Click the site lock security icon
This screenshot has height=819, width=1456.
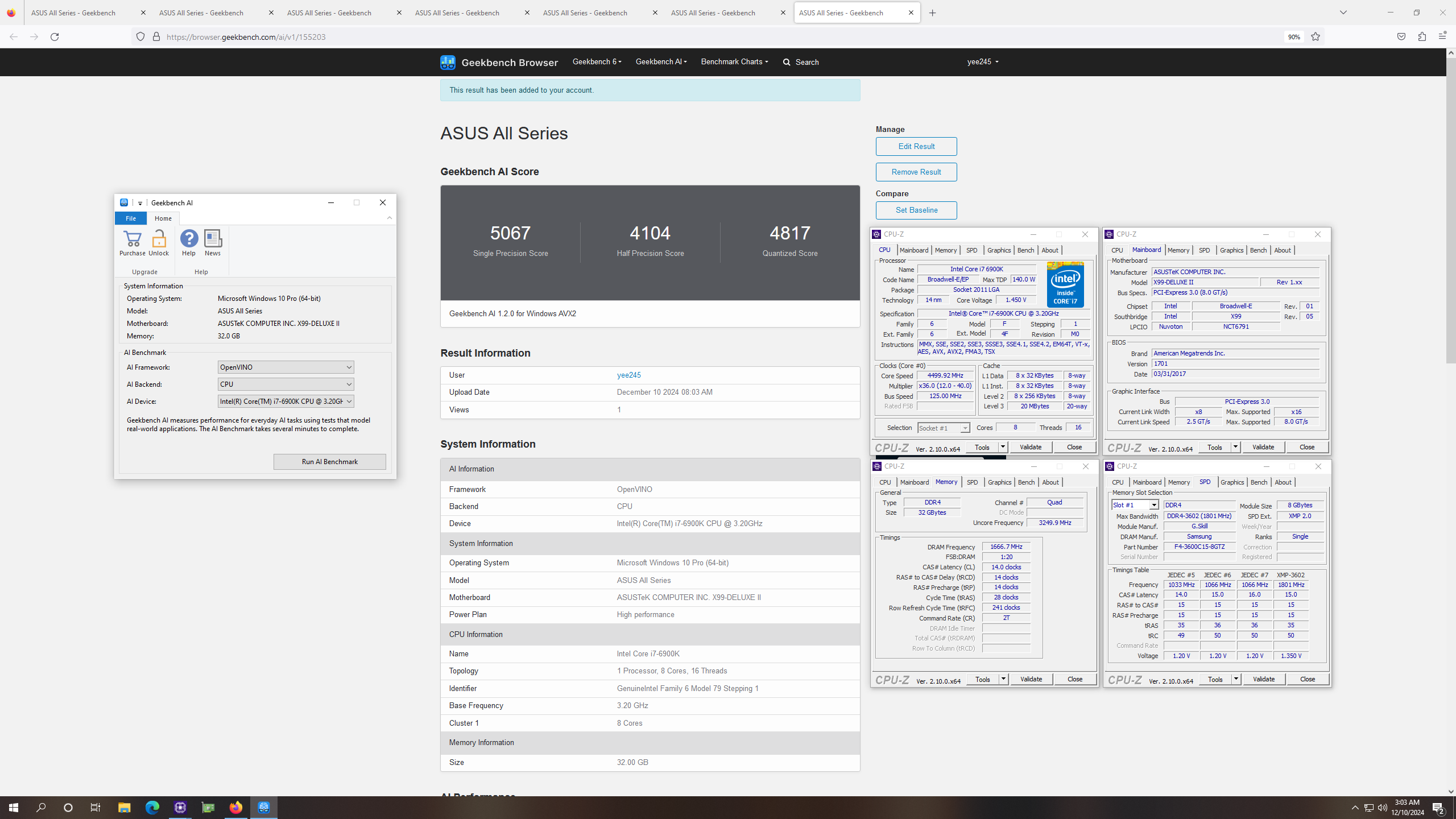[156, 37]
